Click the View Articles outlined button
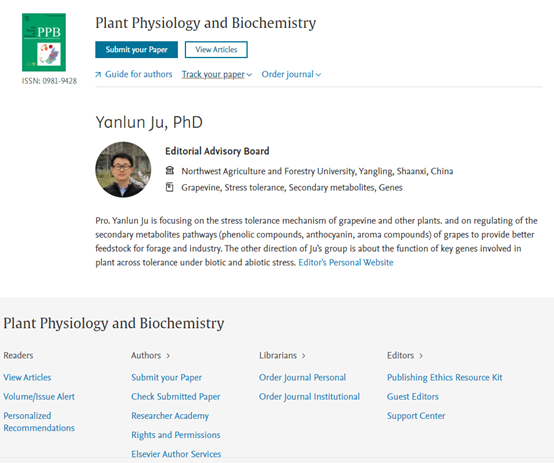Screen dimensions: 554x463 click(216, 49)
